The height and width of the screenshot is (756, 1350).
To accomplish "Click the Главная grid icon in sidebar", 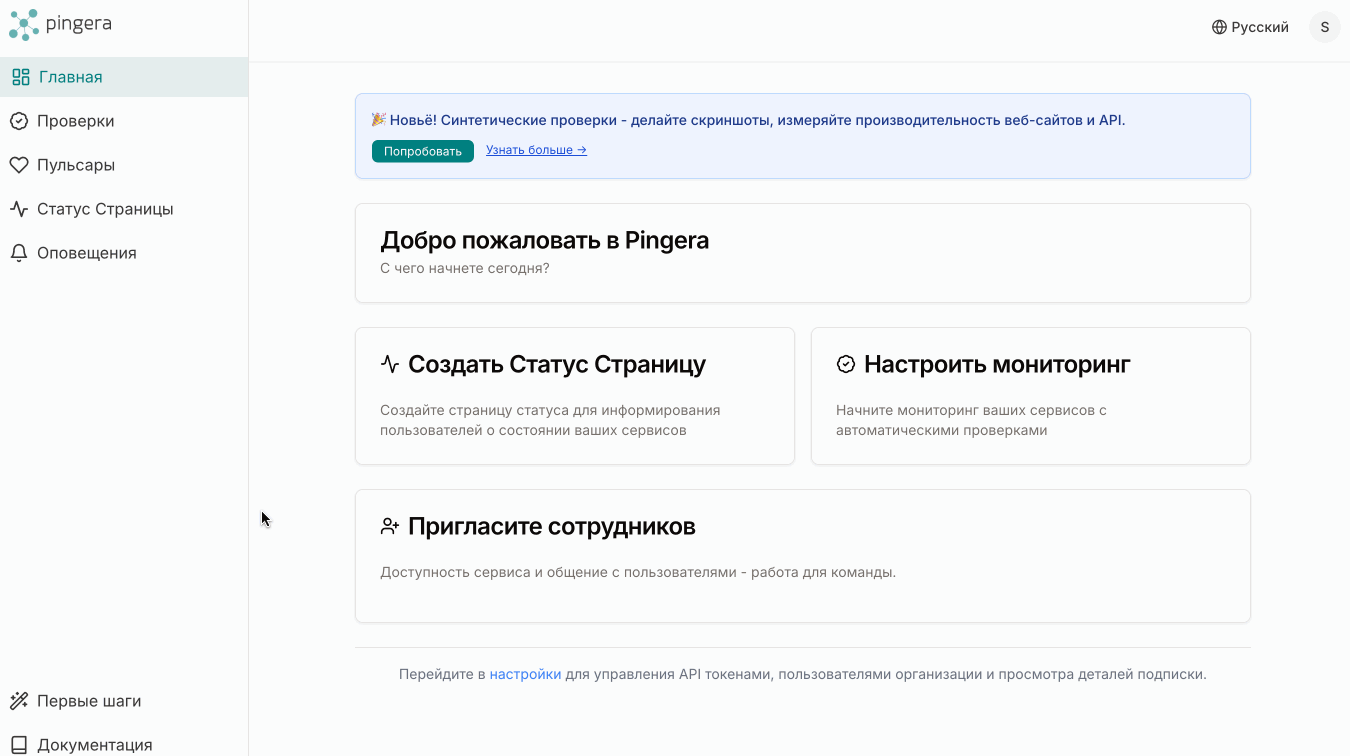I will coord(20,77).
